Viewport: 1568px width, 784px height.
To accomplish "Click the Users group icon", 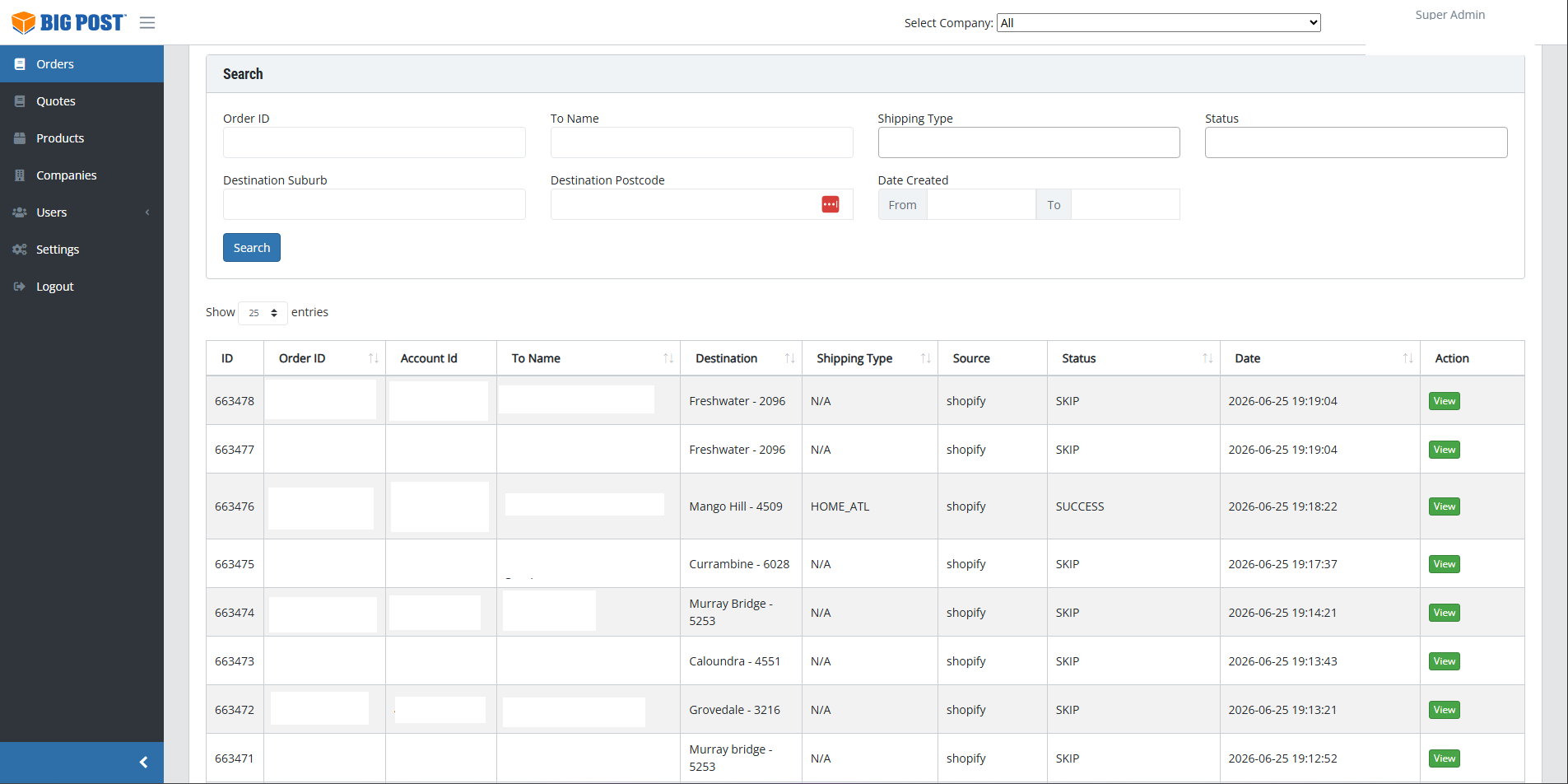I will pyautogui.click(x=20, y=212).
